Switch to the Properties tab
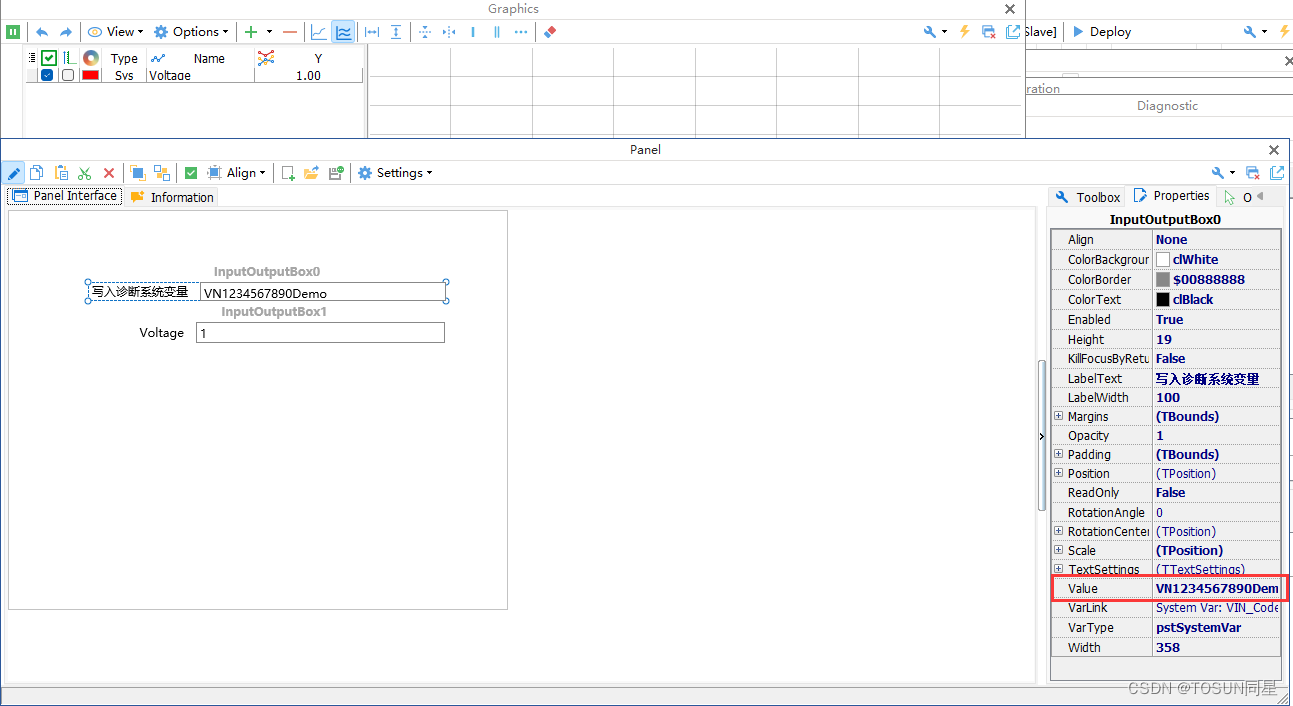 tap(1171, 196)
